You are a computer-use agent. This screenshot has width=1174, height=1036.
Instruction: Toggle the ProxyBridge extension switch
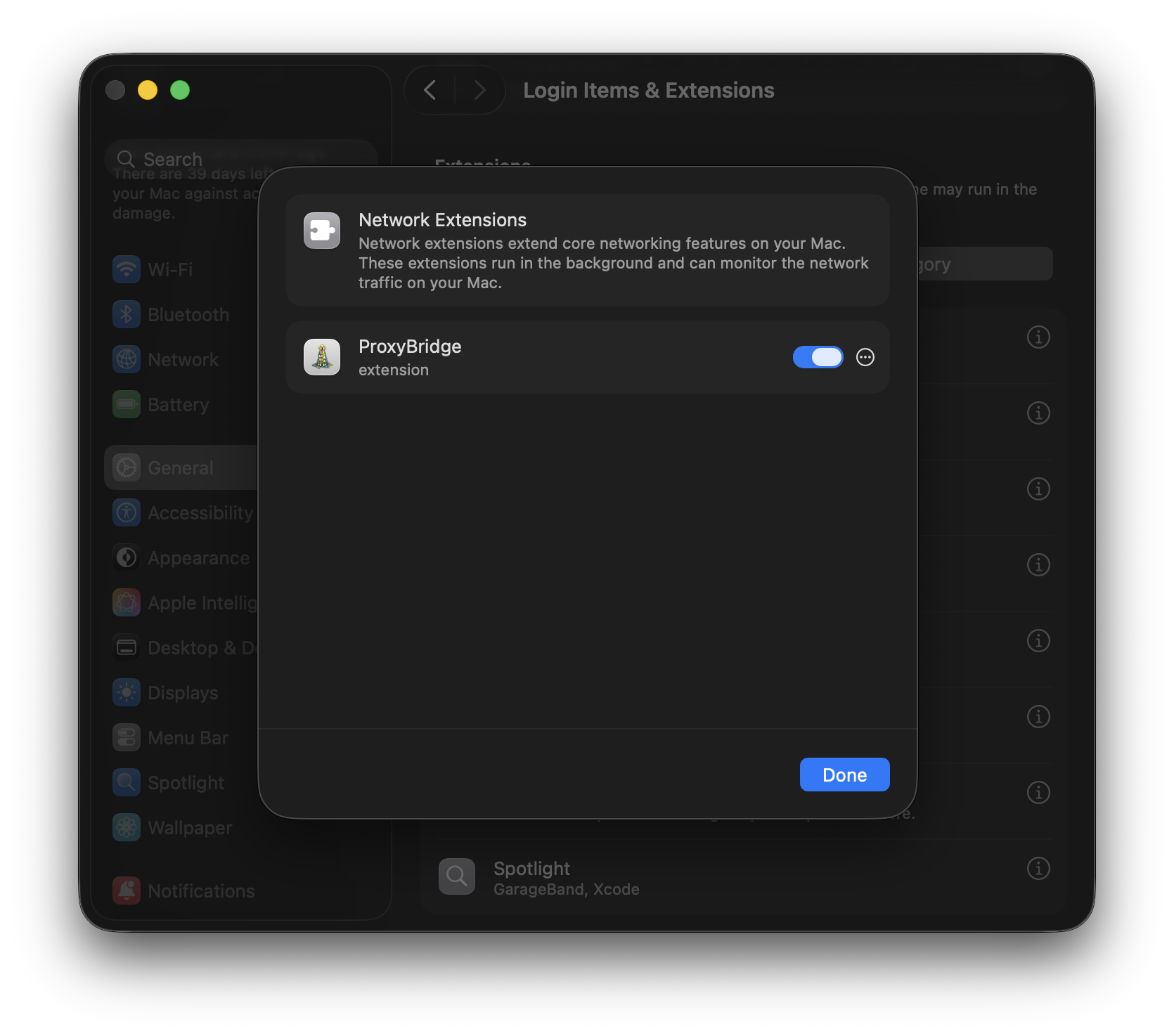pos(818,357)
